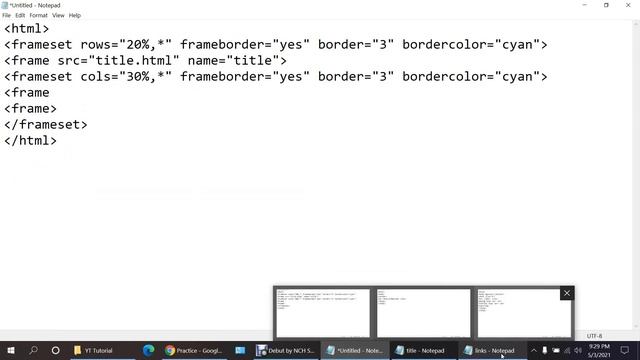Viewport: 640px width, 360px height.
Task: Click the '</frameset>' closing tag line
Action: [46, 124]
